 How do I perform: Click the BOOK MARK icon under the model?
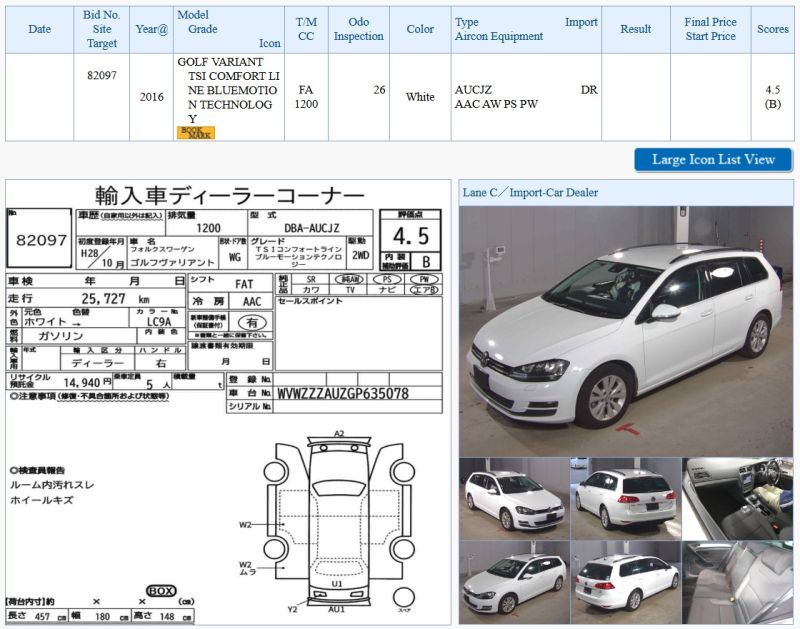coord(196,133)
